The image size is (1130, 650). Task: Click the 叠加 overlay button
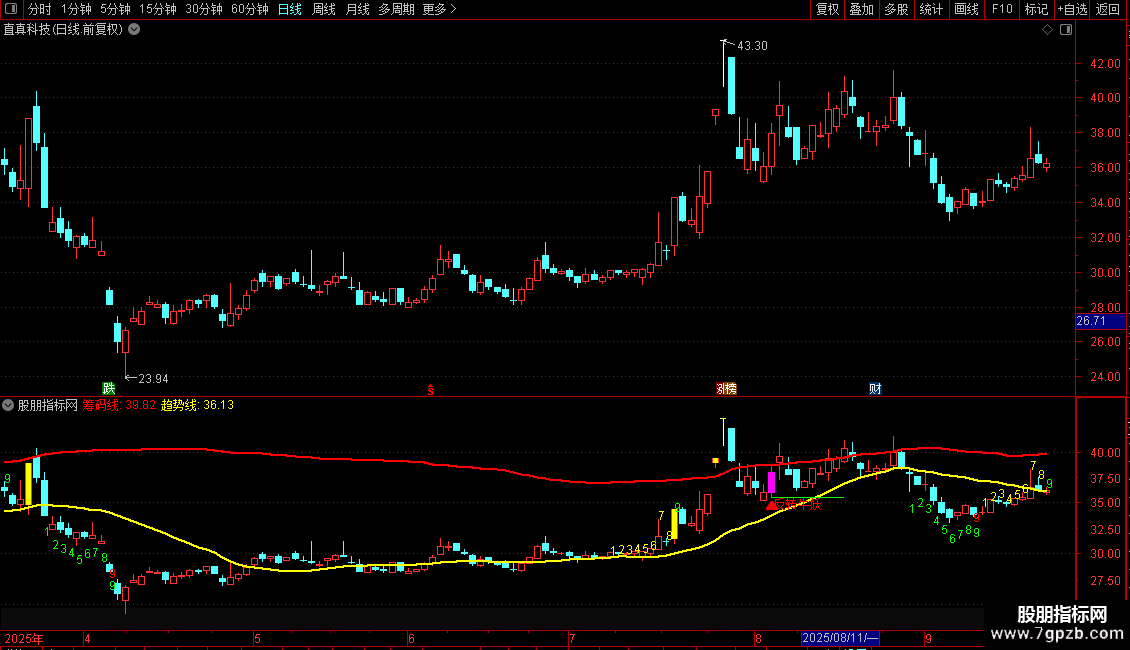[862, 9]
